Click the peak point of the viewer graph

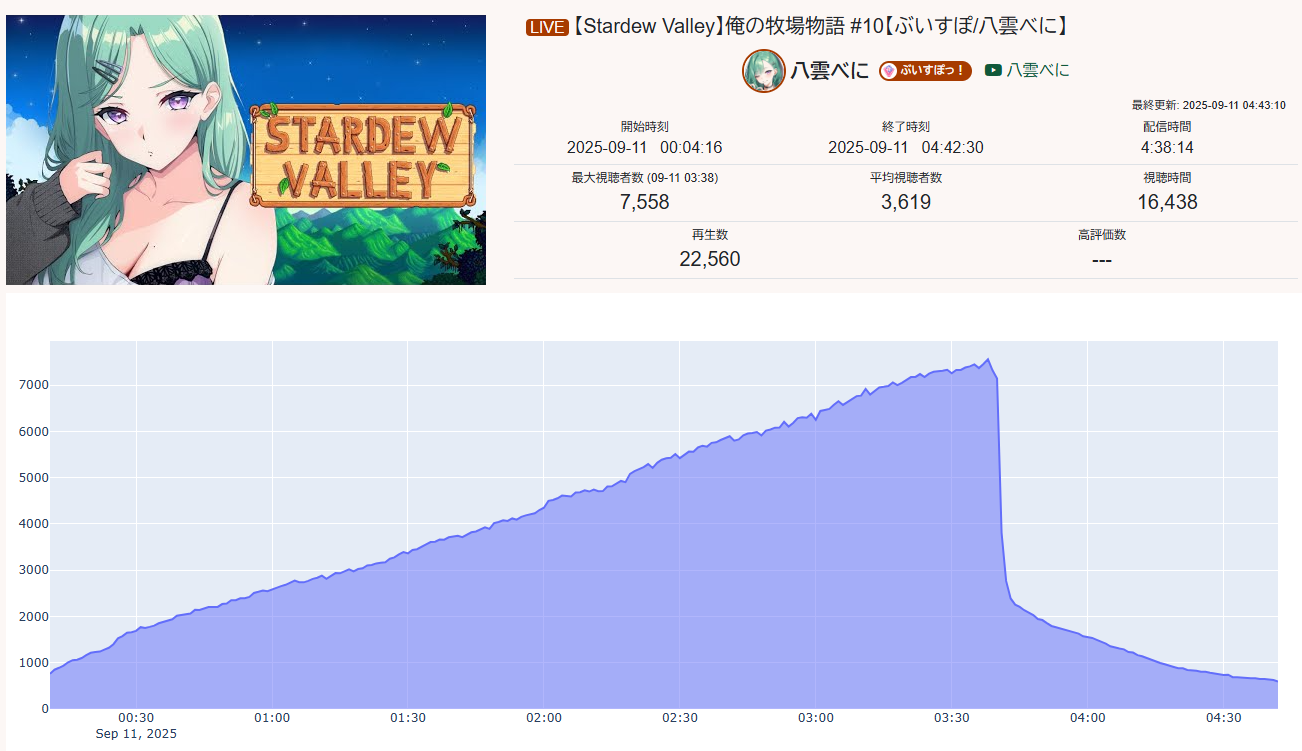click(x=987, y=359)
